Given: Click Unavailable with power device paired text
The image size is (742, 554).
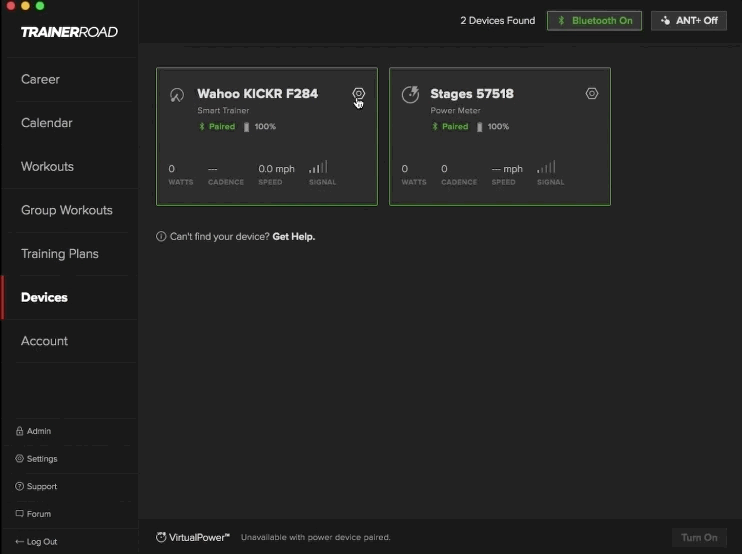Looking at the screenshot, I should (316, 537).
